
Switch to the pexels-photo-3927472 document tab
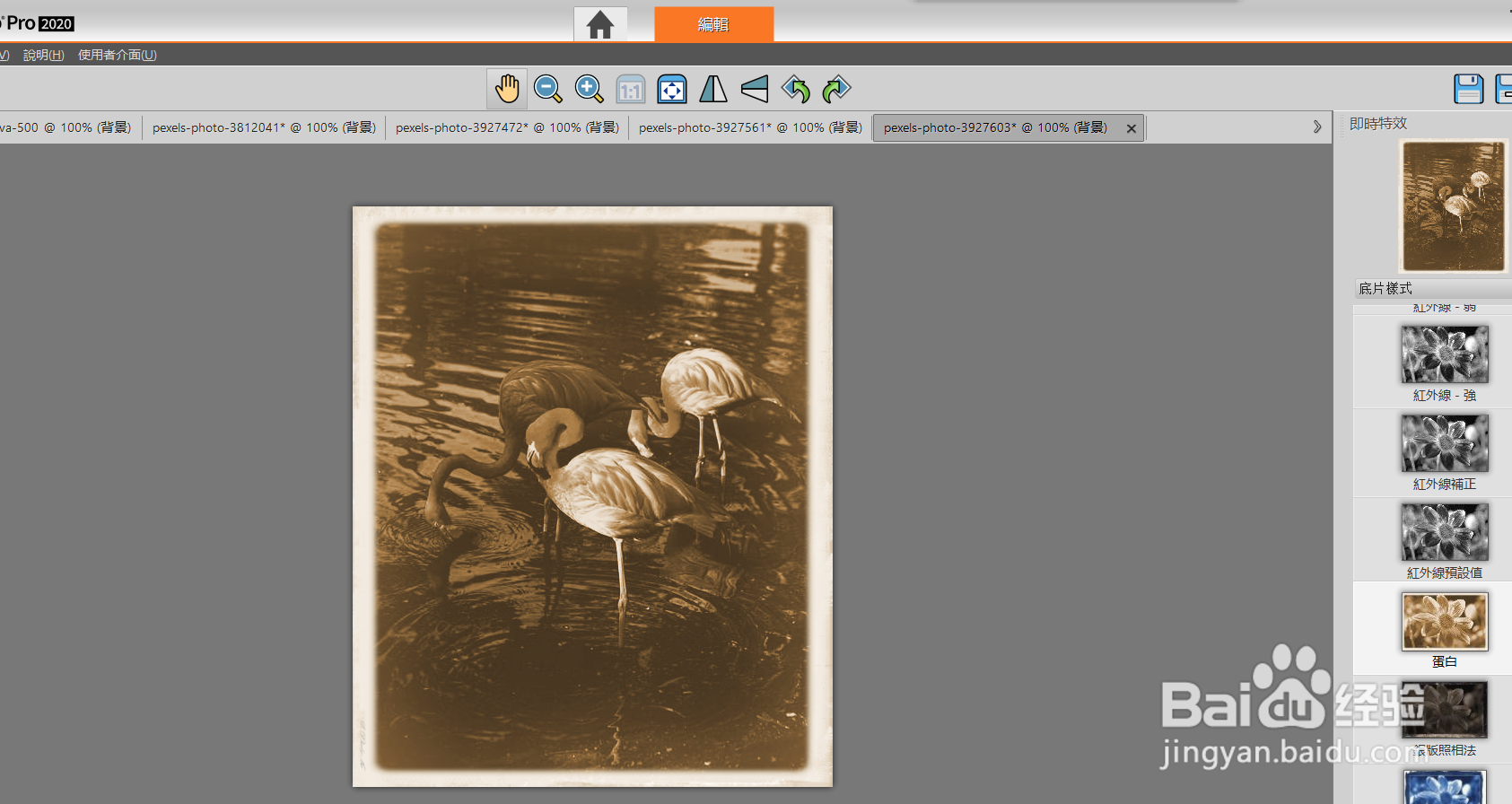(x=507, y=127)
